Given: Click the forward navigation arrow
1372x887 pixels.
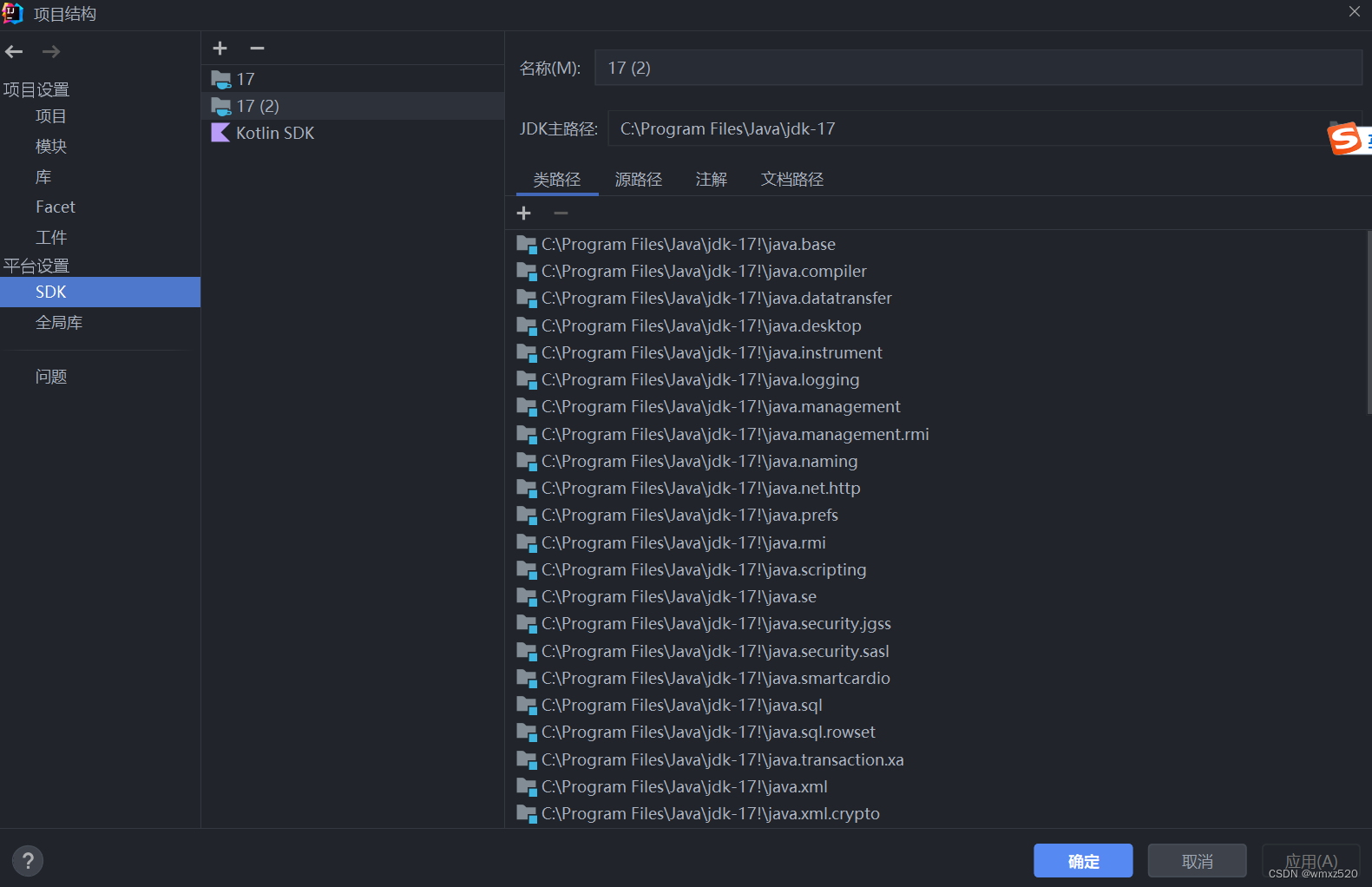Looking at the screenshot, I should click(51, 52).
